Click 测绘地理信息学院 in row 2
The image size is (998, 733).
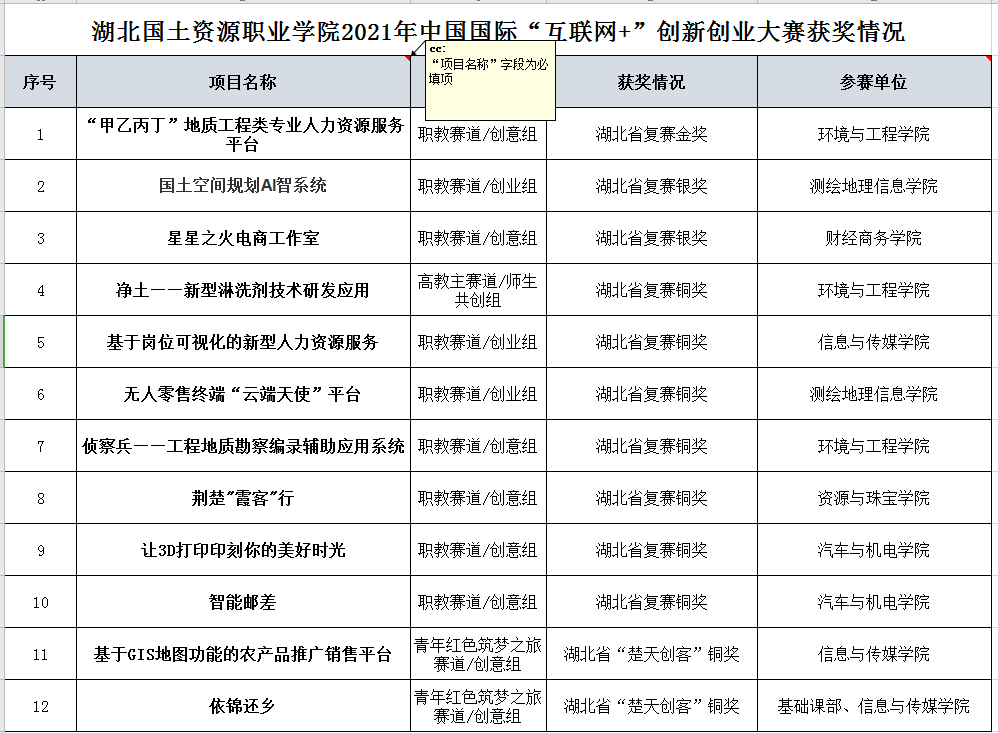(874, 186)
